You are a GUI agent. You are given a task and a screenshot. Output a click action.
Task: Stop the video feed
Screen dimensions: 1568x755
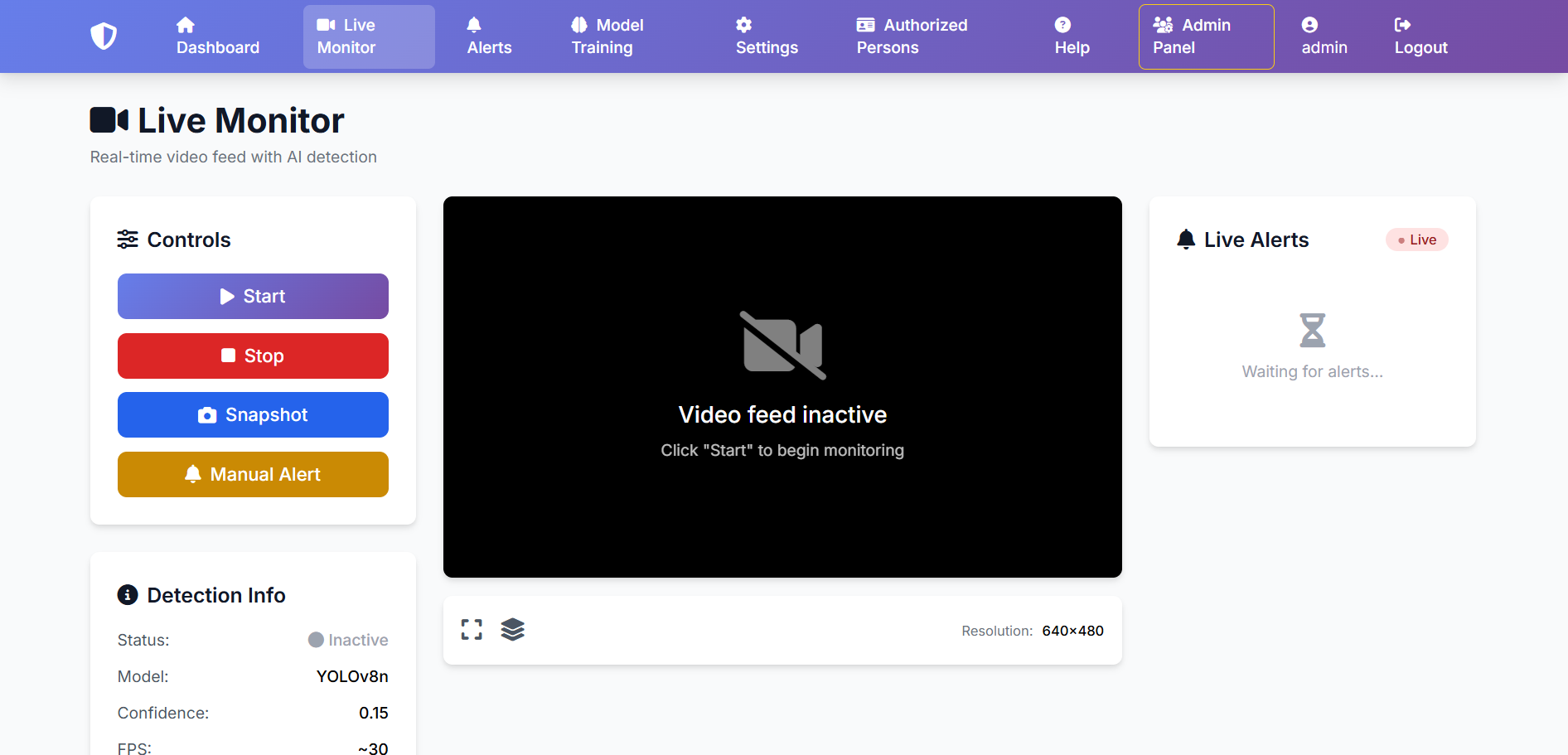pos(253,356)
